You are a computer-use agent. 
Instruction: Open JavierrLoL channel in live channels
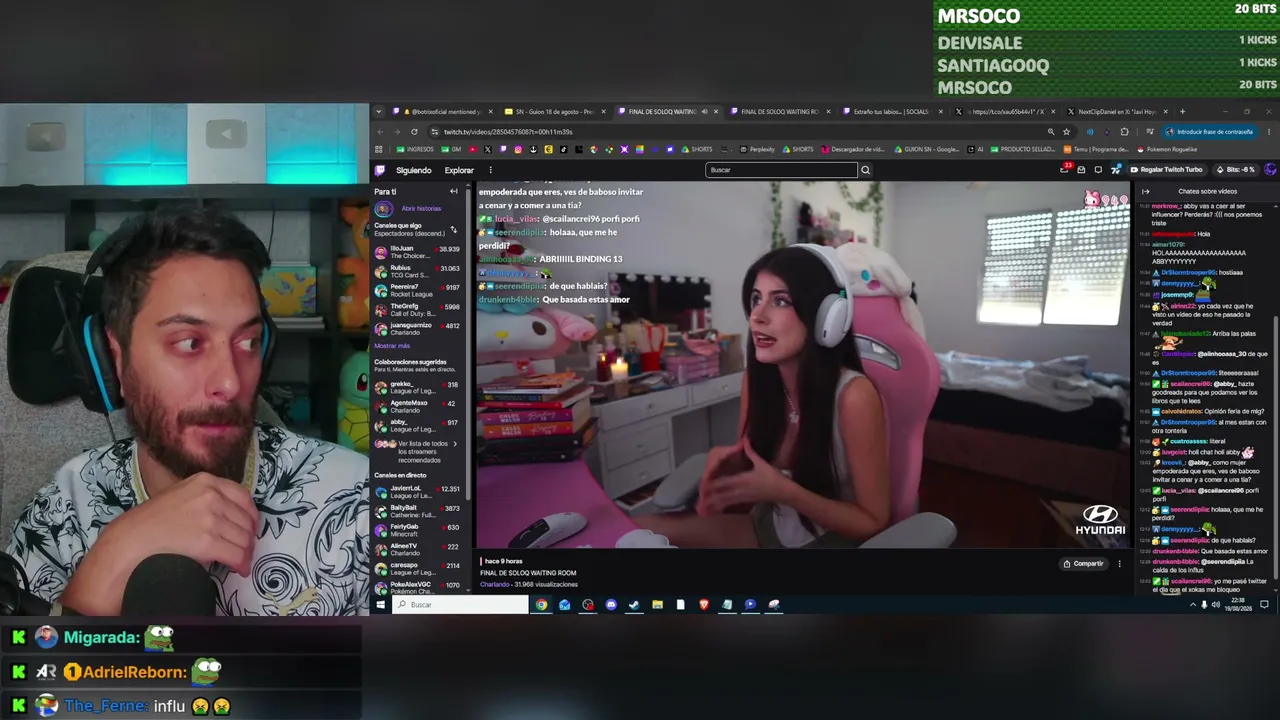click(417, 492)
